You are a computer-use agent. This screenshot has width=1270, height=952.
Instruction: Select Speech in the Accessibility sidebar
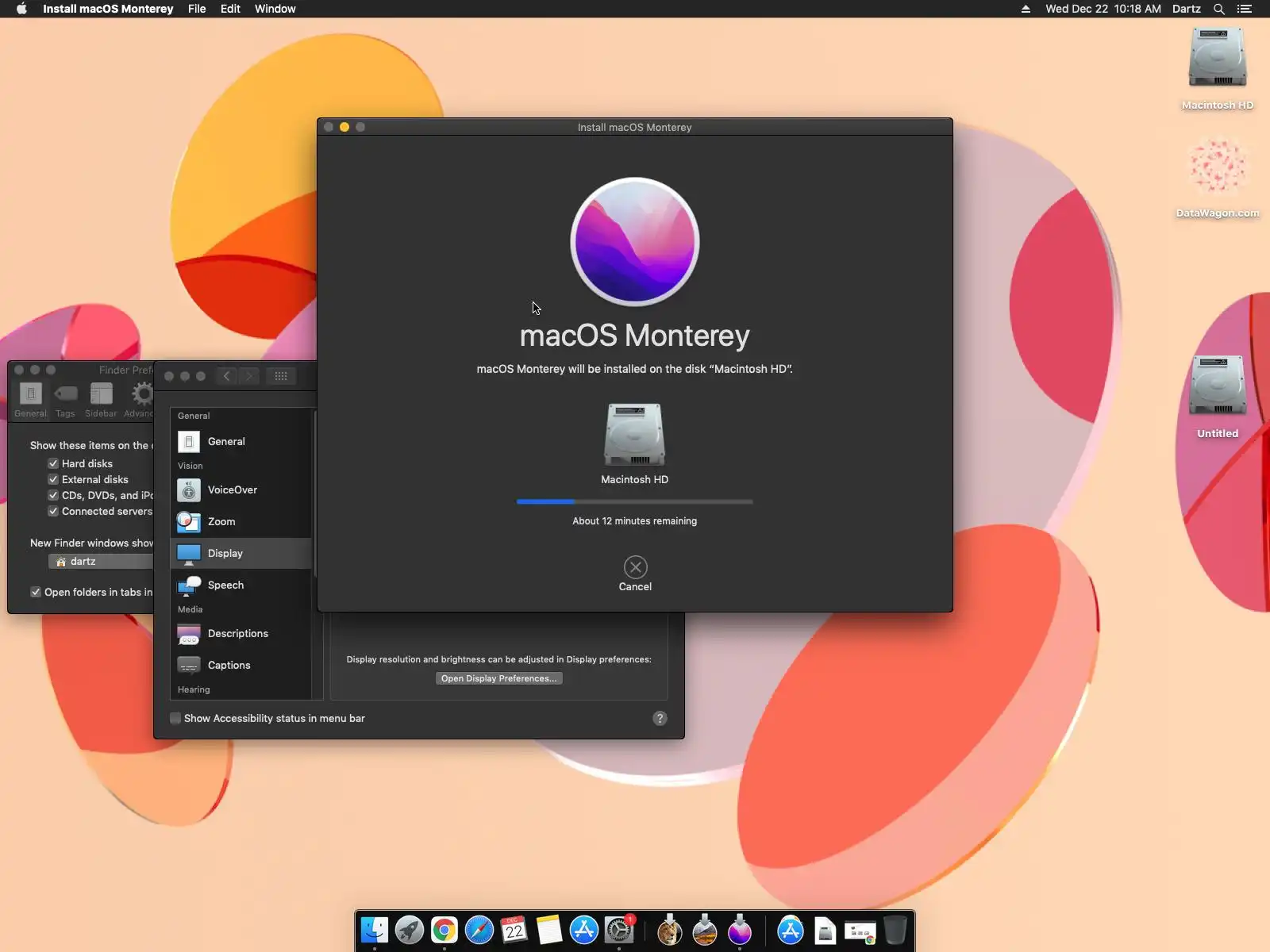point(241,585)
